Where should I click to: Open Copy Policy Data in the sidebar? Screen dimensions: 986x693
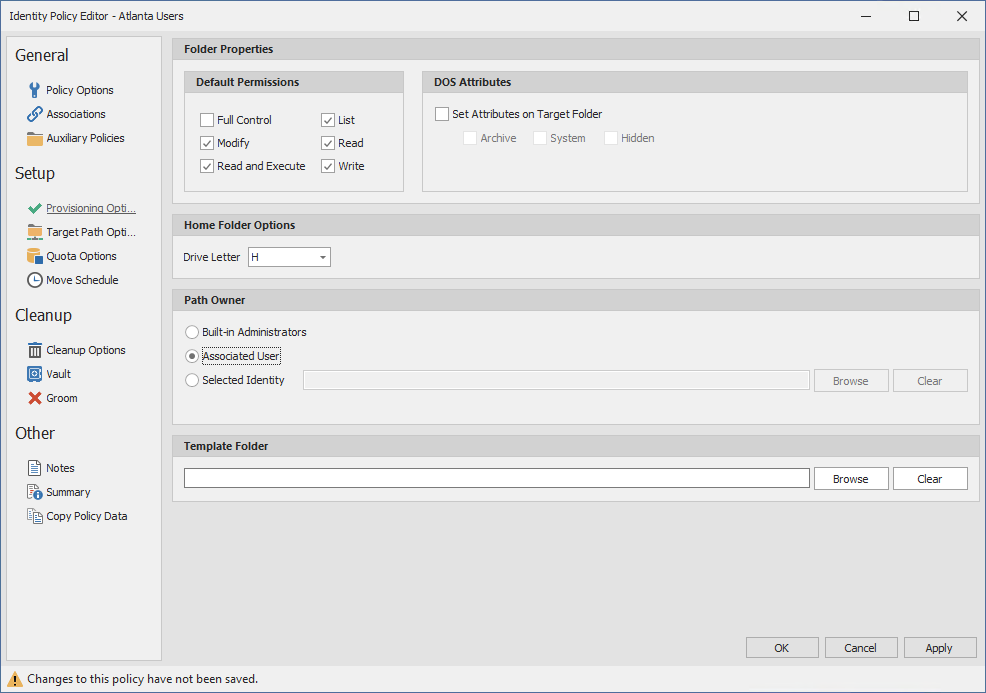(86, 516)
